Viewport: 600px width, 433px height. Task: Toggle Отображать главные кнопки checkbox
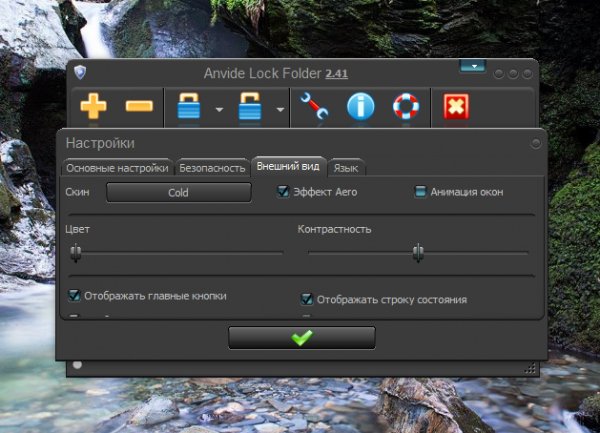point(74,295)
